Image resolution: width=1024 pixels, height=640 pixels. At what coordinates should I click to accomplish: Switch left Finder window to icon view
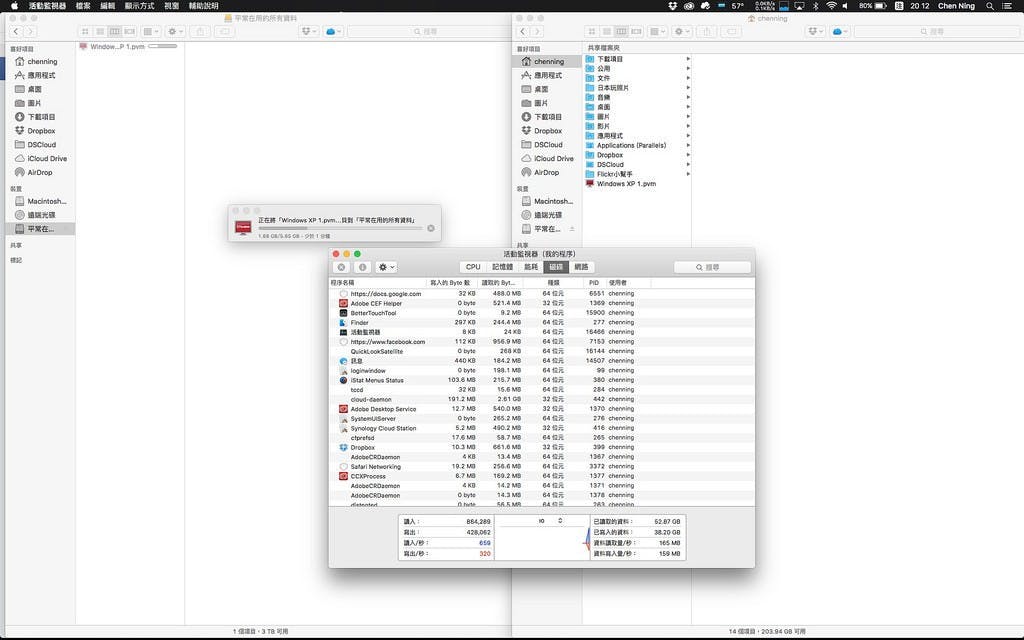85,31
